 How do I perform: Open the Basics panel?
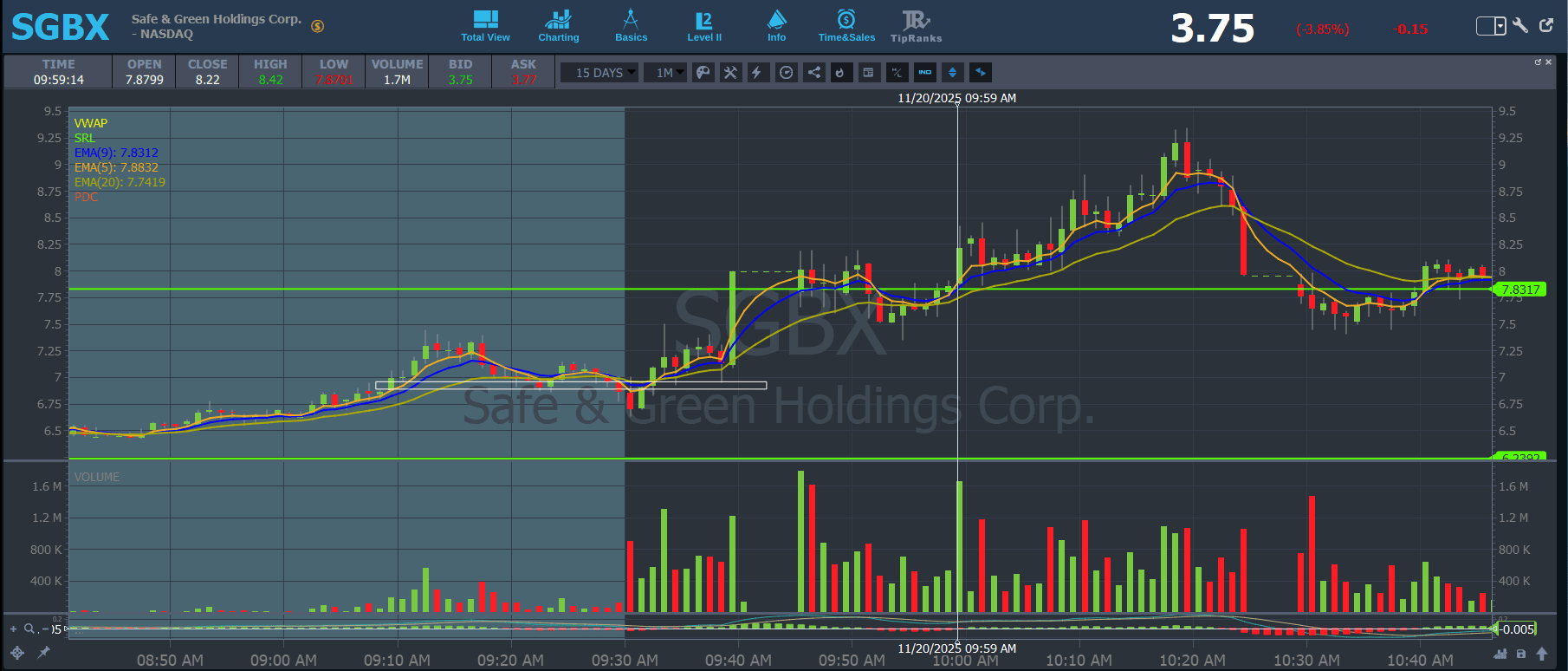(x=631, y=25)
